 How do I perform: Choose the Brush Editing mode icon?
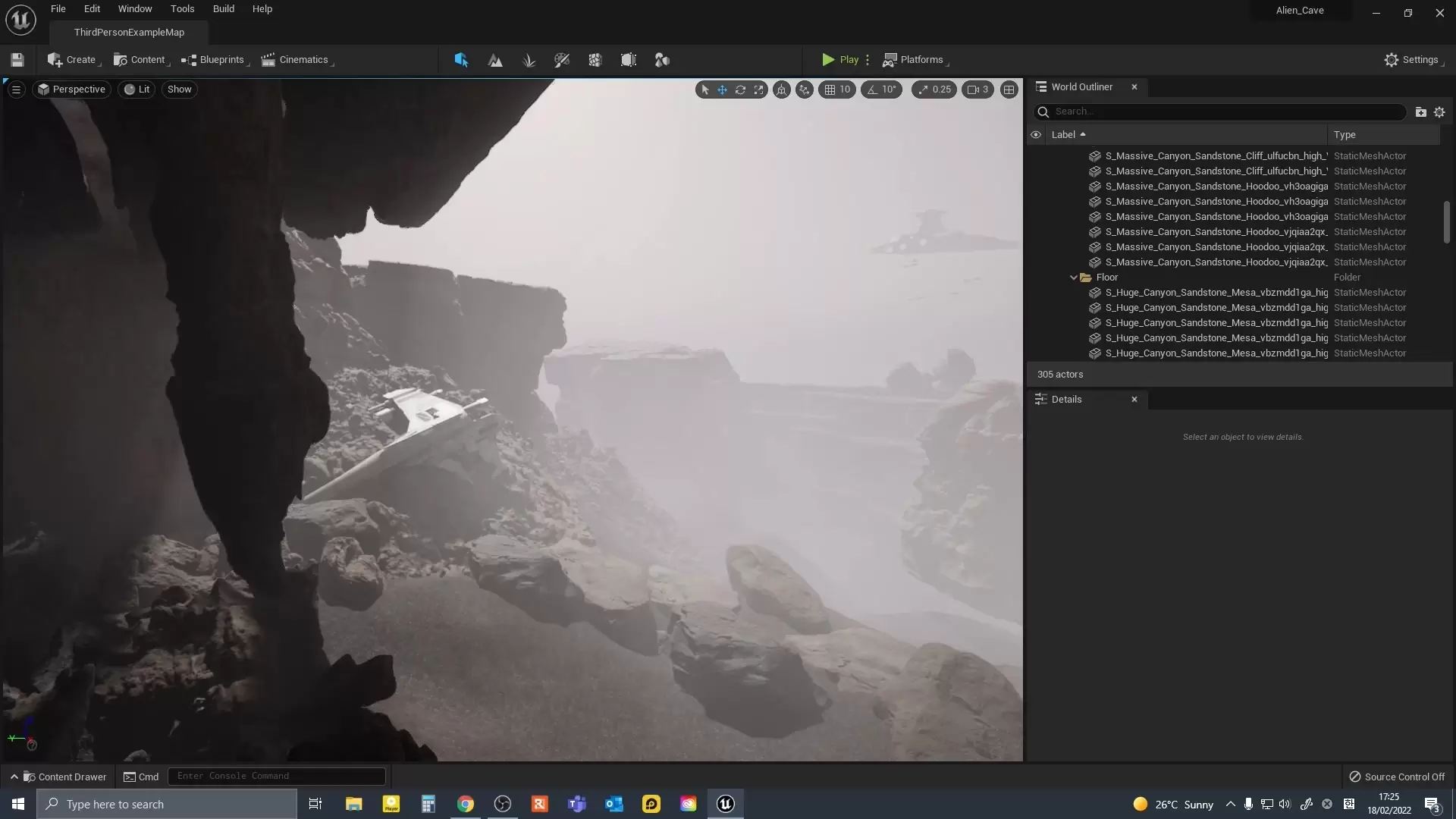pos(629,60)
